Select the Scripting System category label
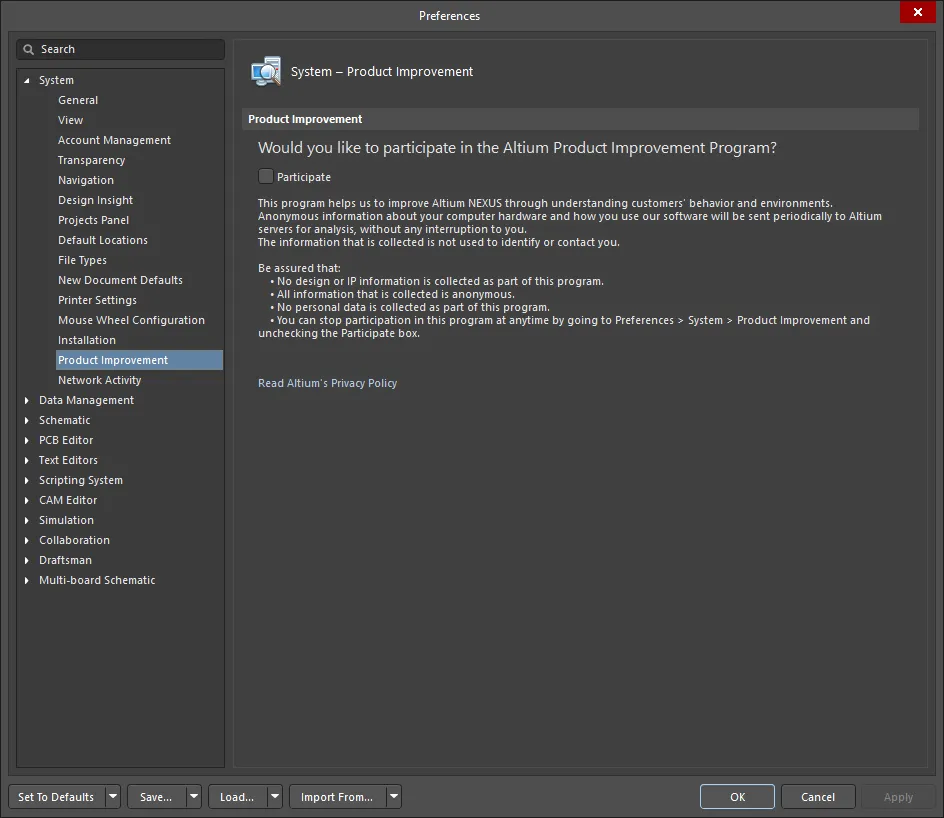The image size is (944, 818). (81, 480)
